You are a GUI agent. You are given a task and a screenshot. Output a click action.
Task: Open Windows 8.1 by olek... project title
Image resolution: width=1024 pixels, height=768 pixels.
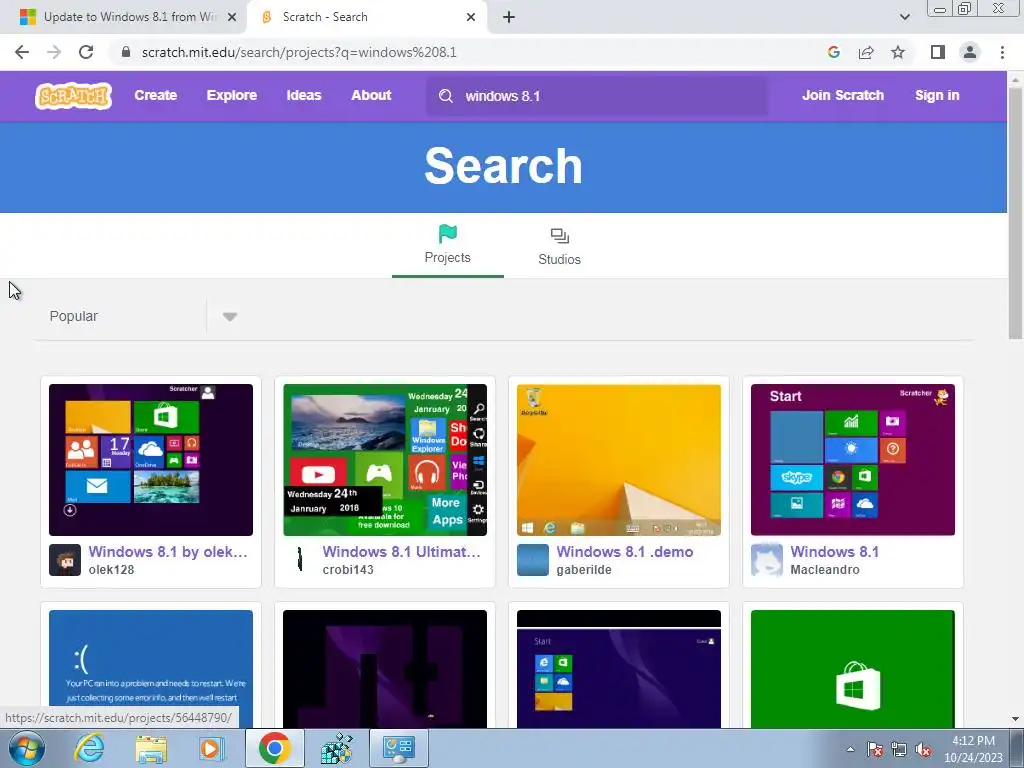point(168,552)
